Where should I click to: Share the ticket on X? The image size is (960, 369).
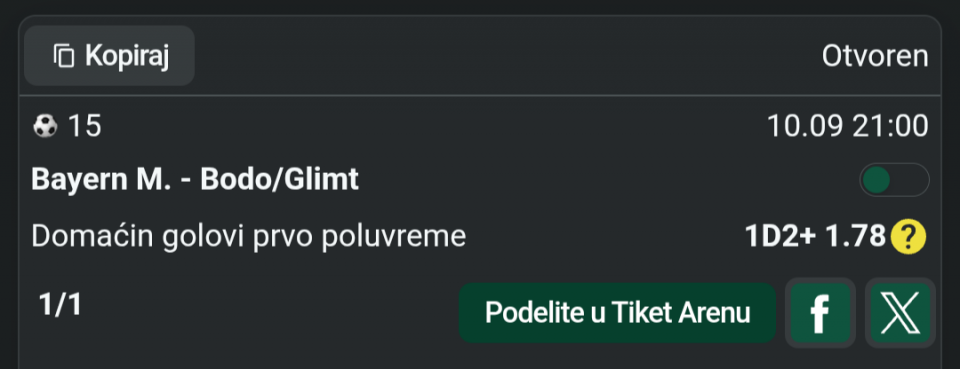click(x=900, y=313)
